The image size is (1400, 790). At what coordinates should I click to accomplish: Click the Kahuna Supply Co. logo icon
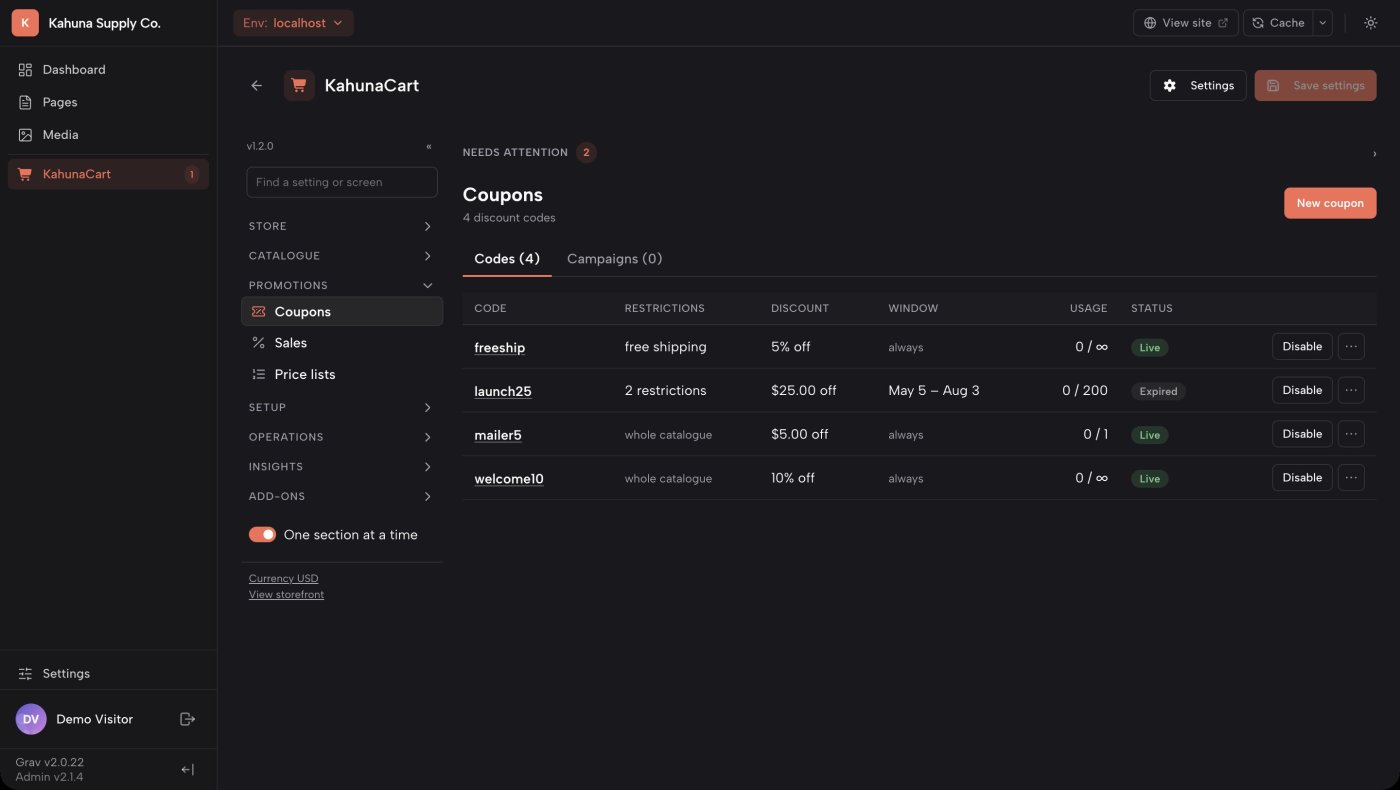click(25, 23)
